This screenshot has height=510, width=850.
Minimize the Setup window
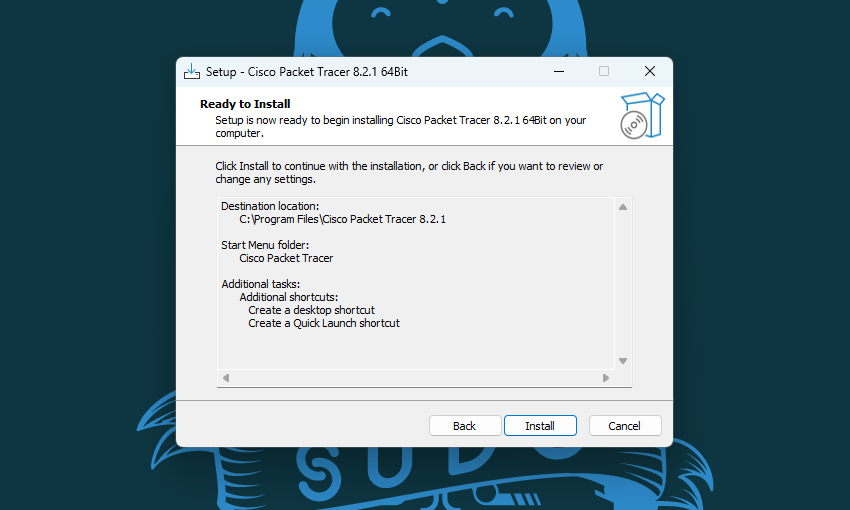click(x=559, y=72)
